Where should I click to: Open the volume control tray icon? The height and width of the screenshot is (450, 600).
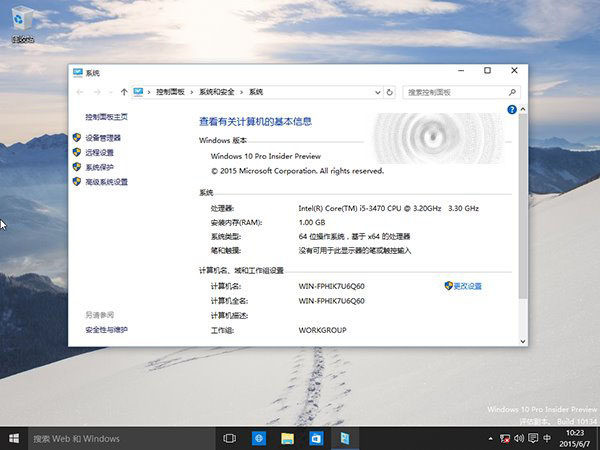click(x=519, y=439)
